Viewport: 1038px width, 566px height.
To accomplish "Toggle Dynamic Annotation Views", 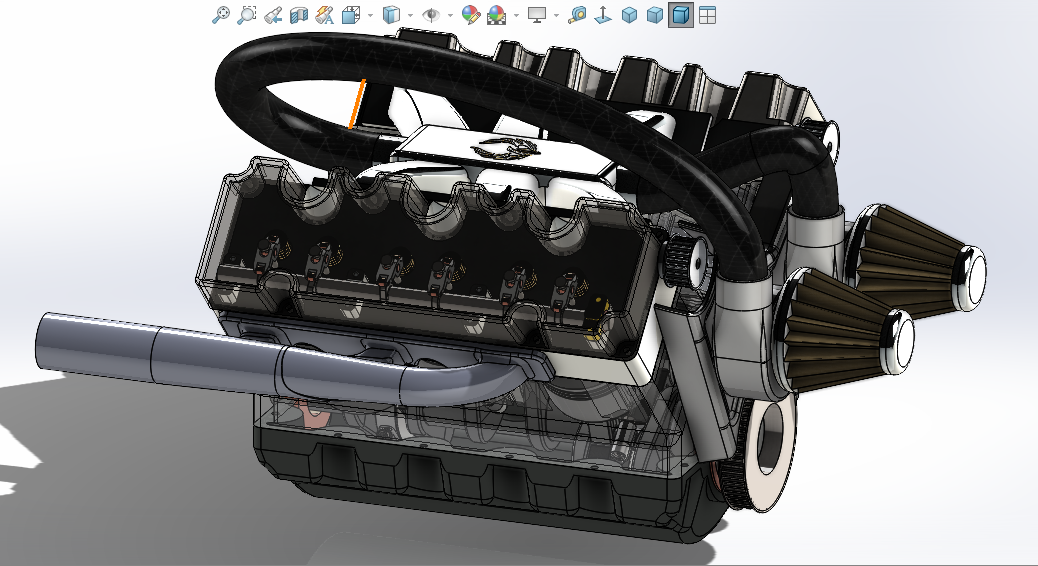I will [324, 15].
